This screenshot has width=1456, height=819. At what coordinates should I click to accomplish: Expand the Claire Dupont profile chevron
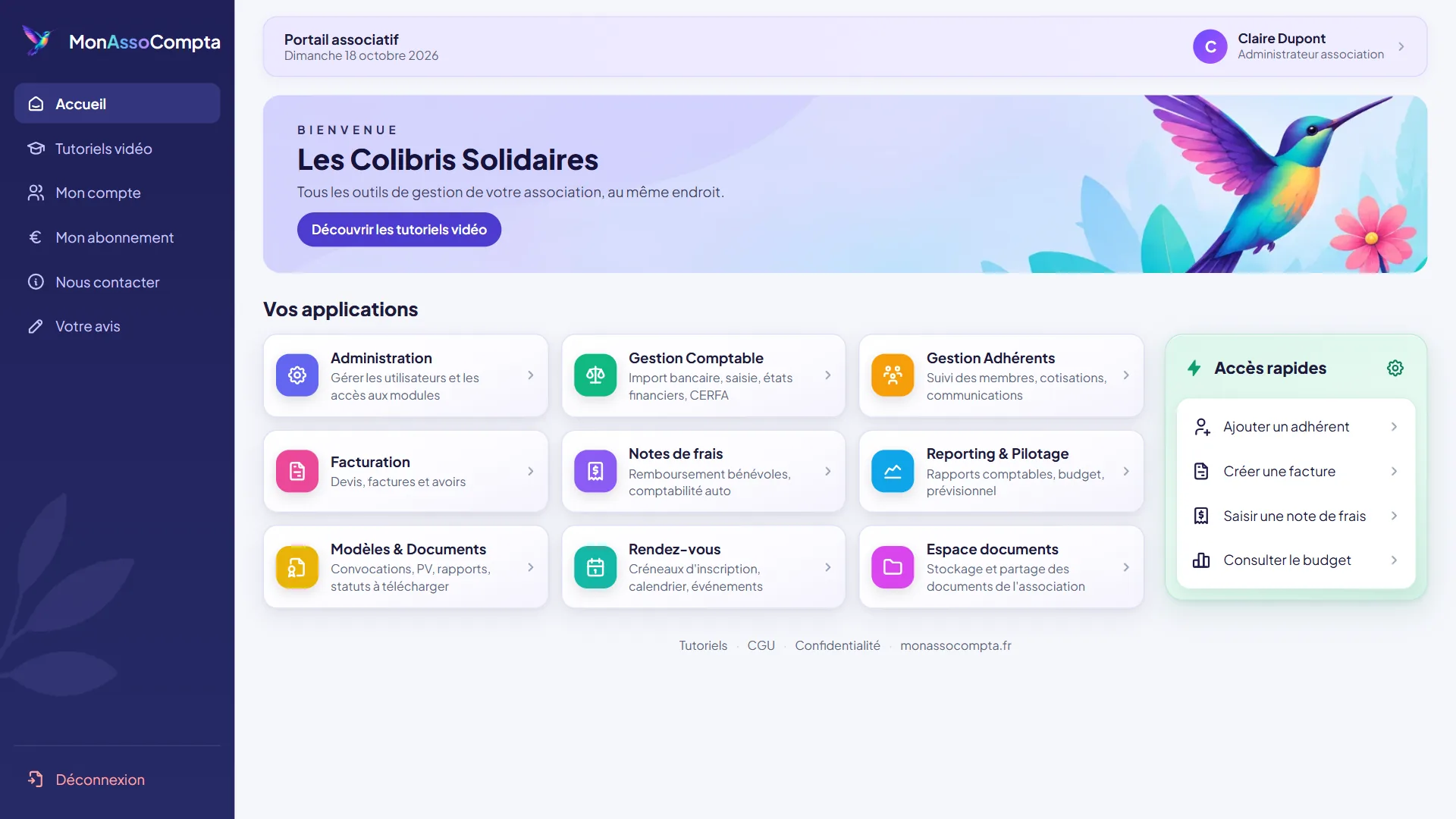coord(1401,46)
